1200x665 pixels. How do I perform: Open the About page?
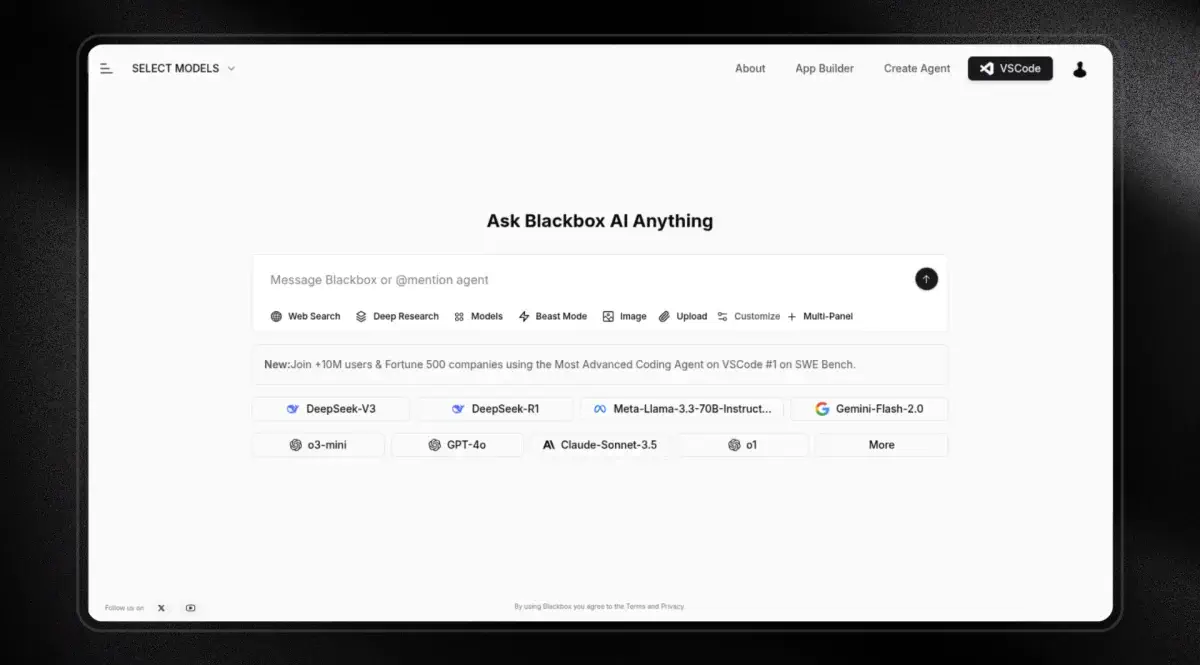pos(750,68)
